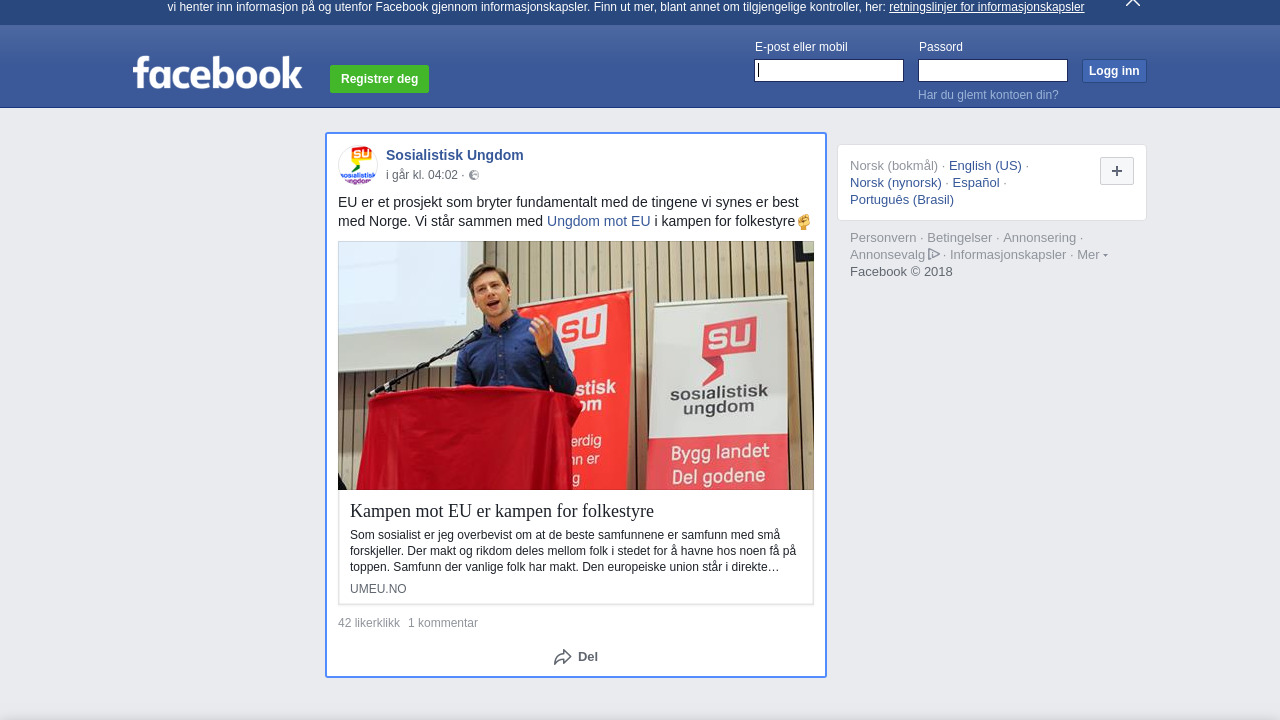Click the UMEU.NO source label
Image resolution: width=1280 pixels, height=720 pixels.
378,589
